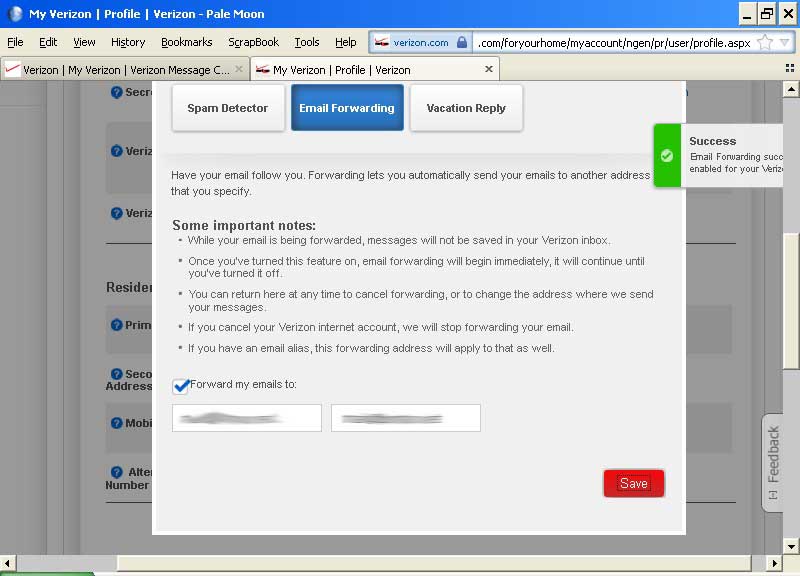Open the Help menu

tap(345, 42)
